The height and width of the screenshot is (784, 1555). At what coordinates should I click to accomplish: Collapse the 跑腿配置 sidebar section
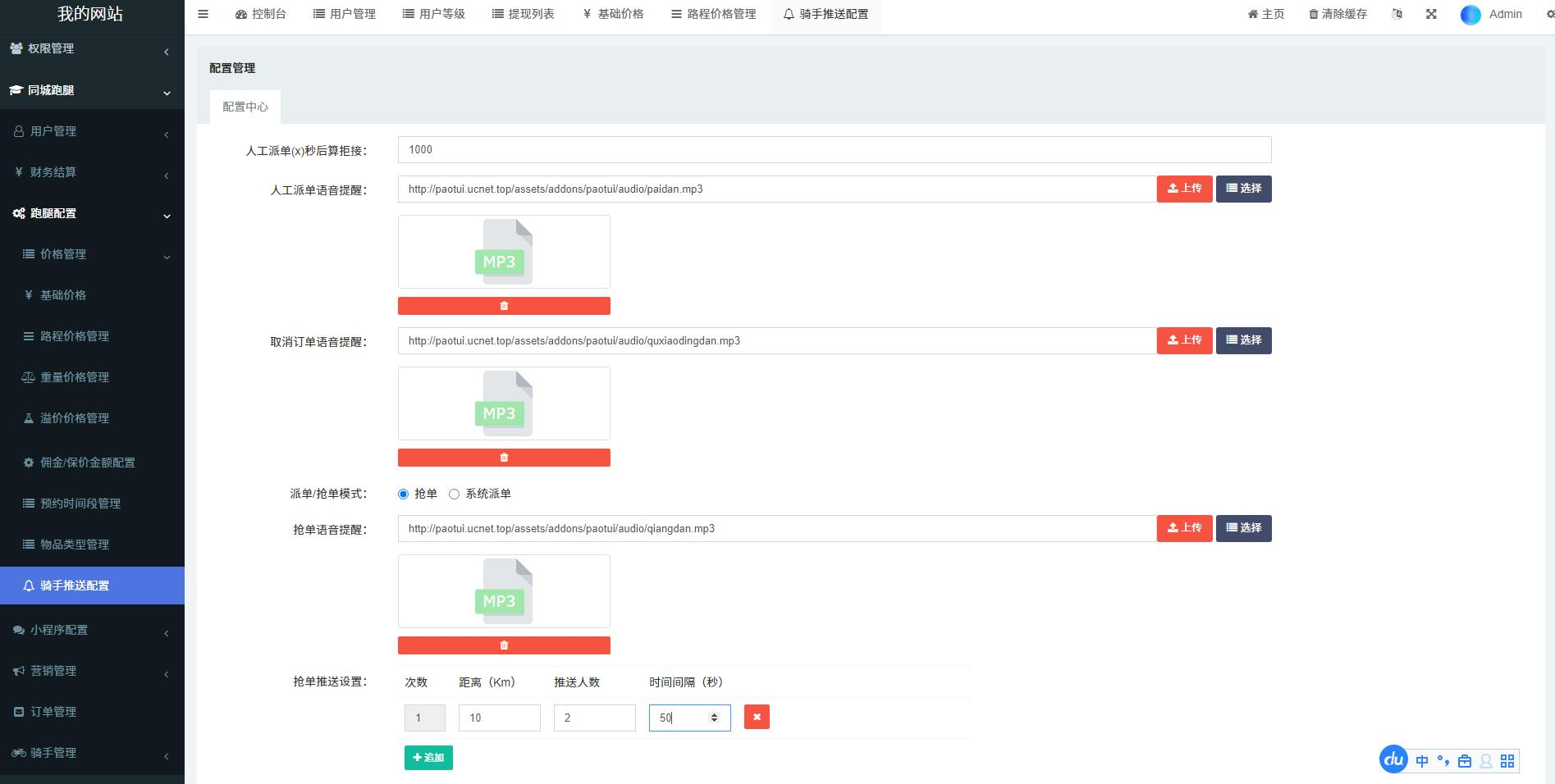click(x=90, y=213)
